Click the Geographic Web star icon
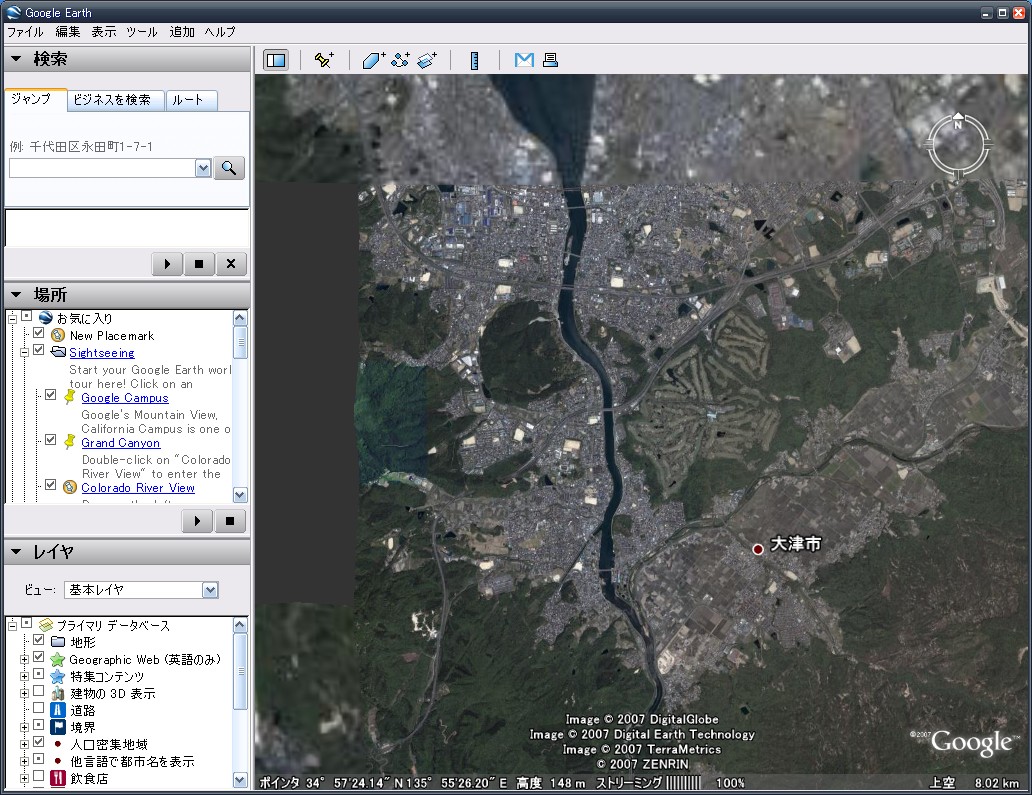1032x795 pixels. 58,659
